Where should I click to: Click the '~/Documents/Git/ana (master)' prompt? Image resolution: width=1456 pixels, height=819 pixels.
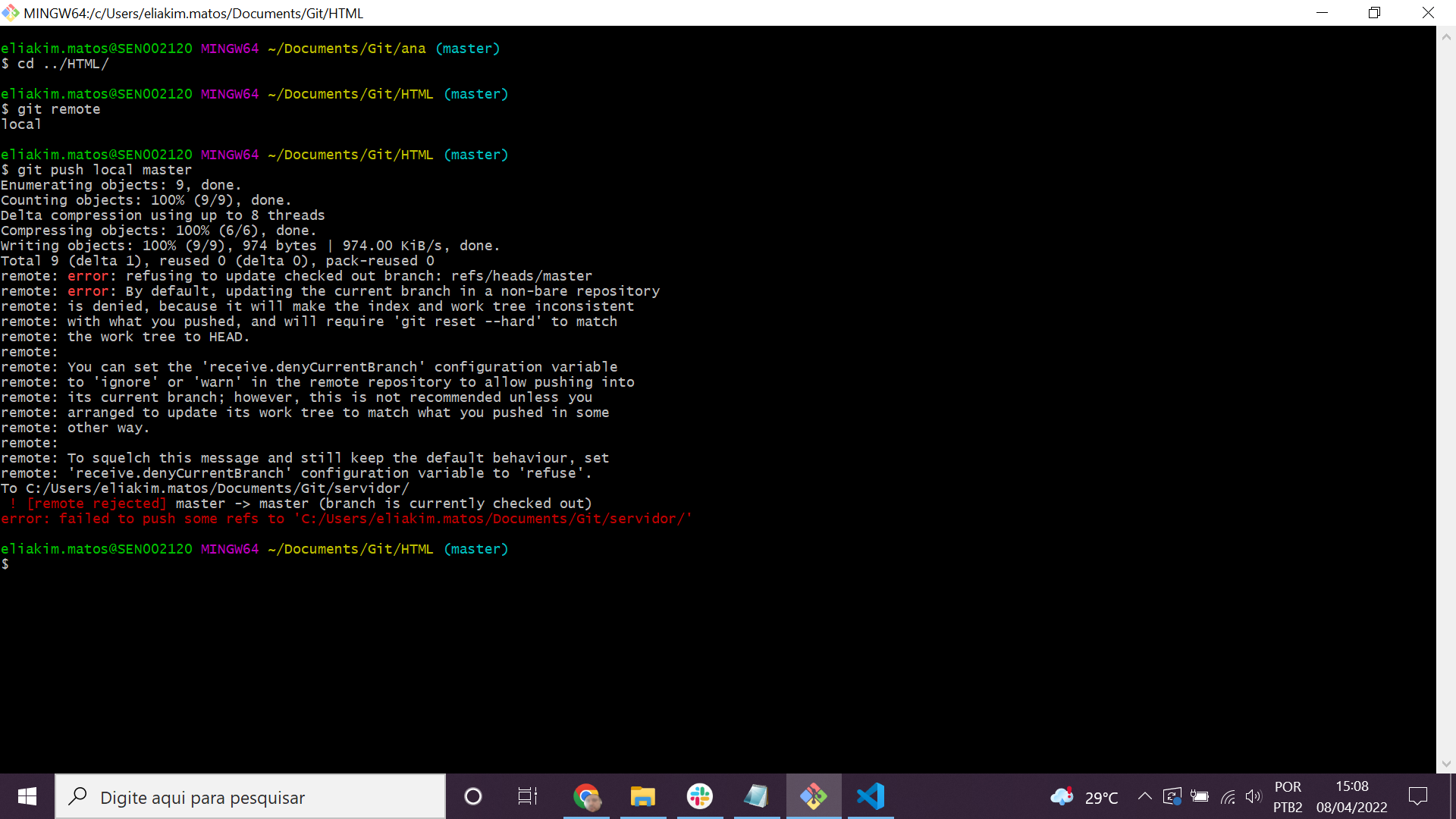tap(384, 49)
